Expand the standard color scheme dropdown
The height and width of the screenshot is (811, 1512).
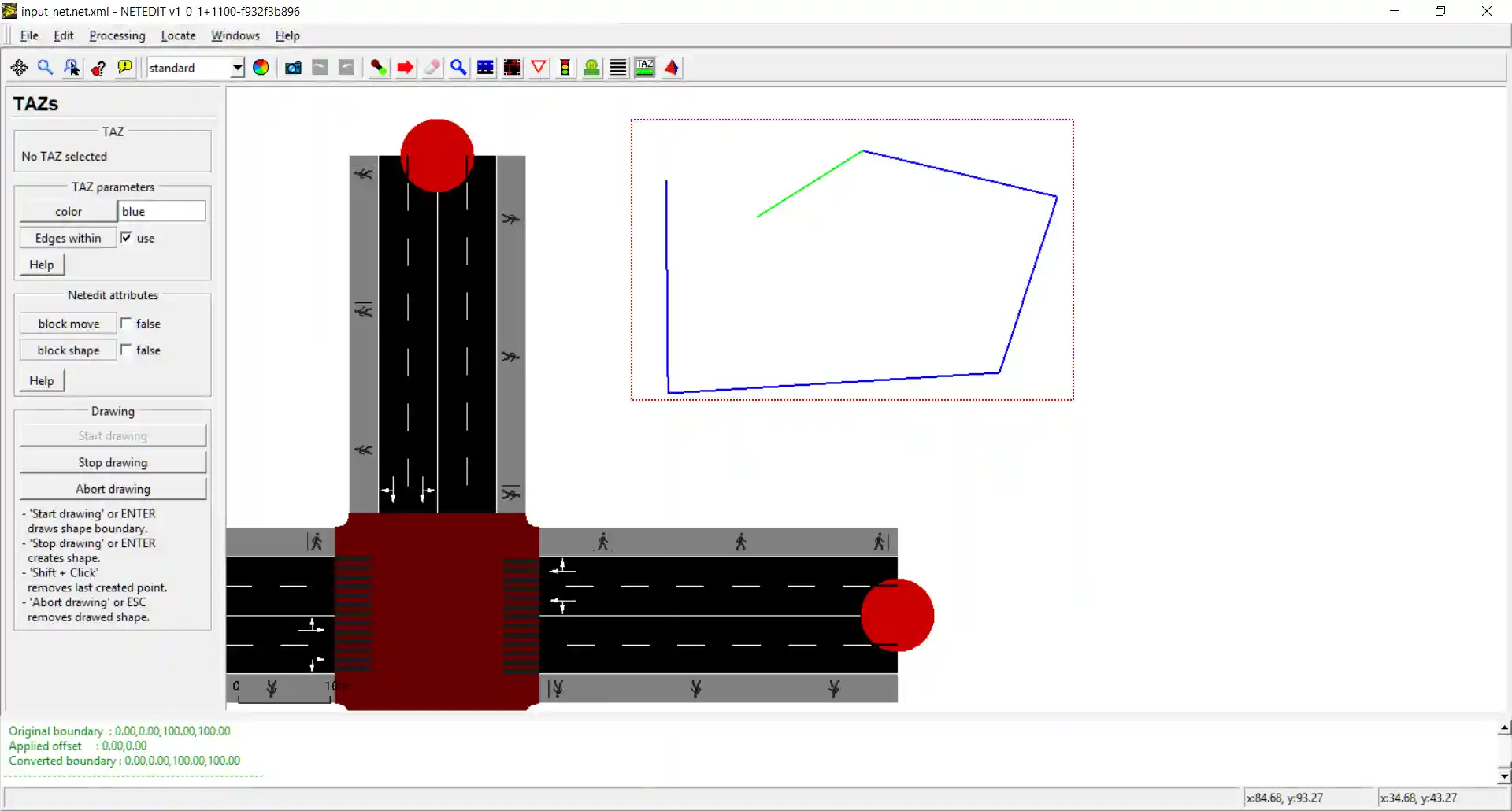coord(236,68)
